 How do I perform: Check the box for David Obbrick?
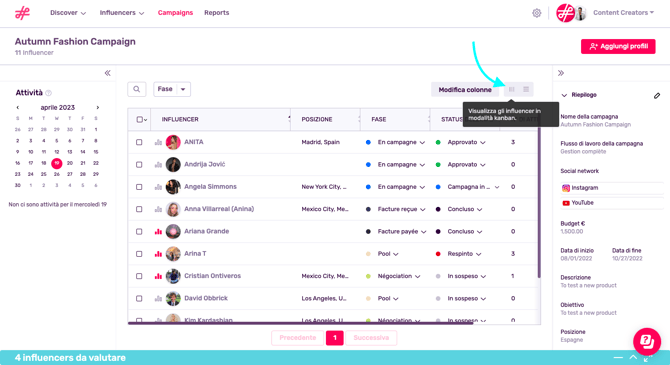pos(139,298)
